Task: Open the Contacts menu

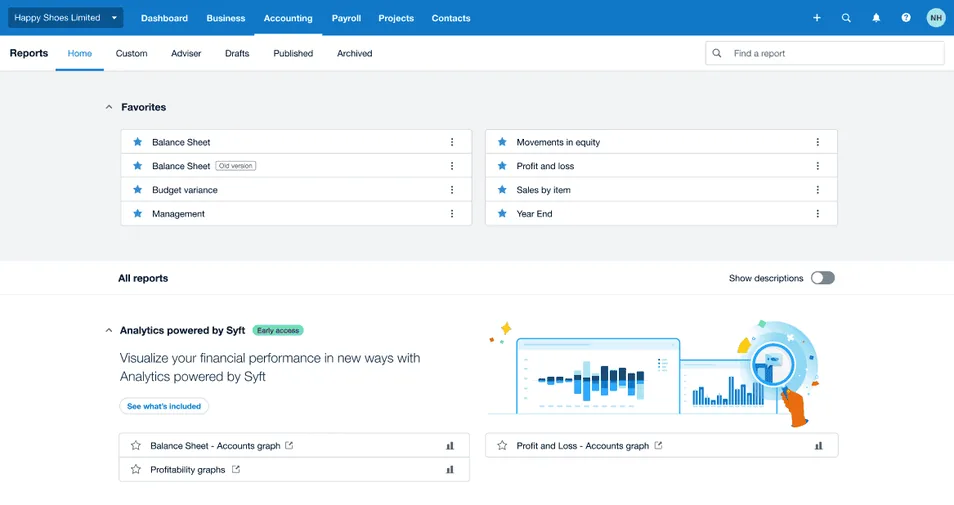Action: click(451, 18)
